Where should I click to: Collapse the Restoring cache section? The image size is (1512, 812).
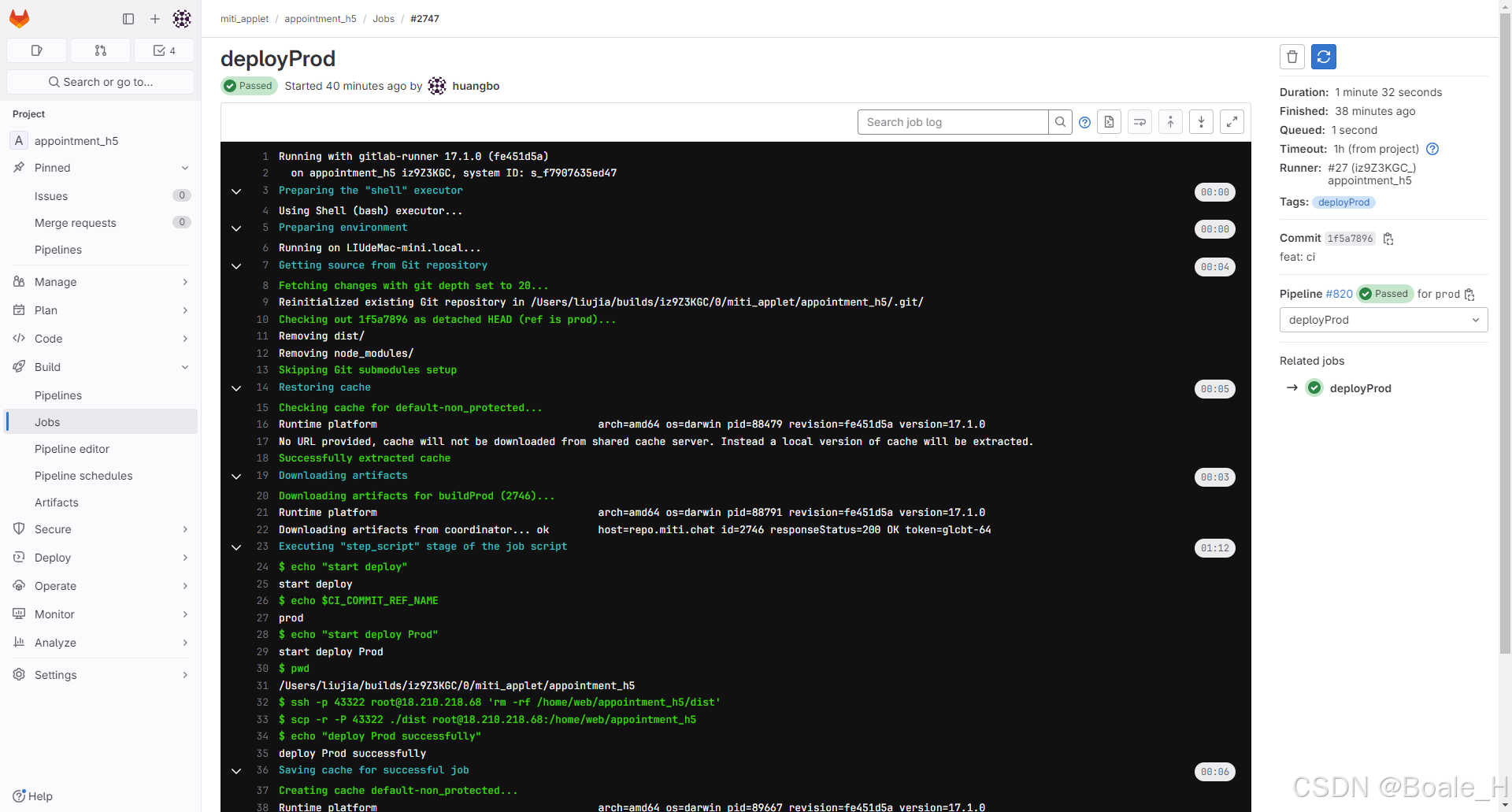tap(236, 388)
